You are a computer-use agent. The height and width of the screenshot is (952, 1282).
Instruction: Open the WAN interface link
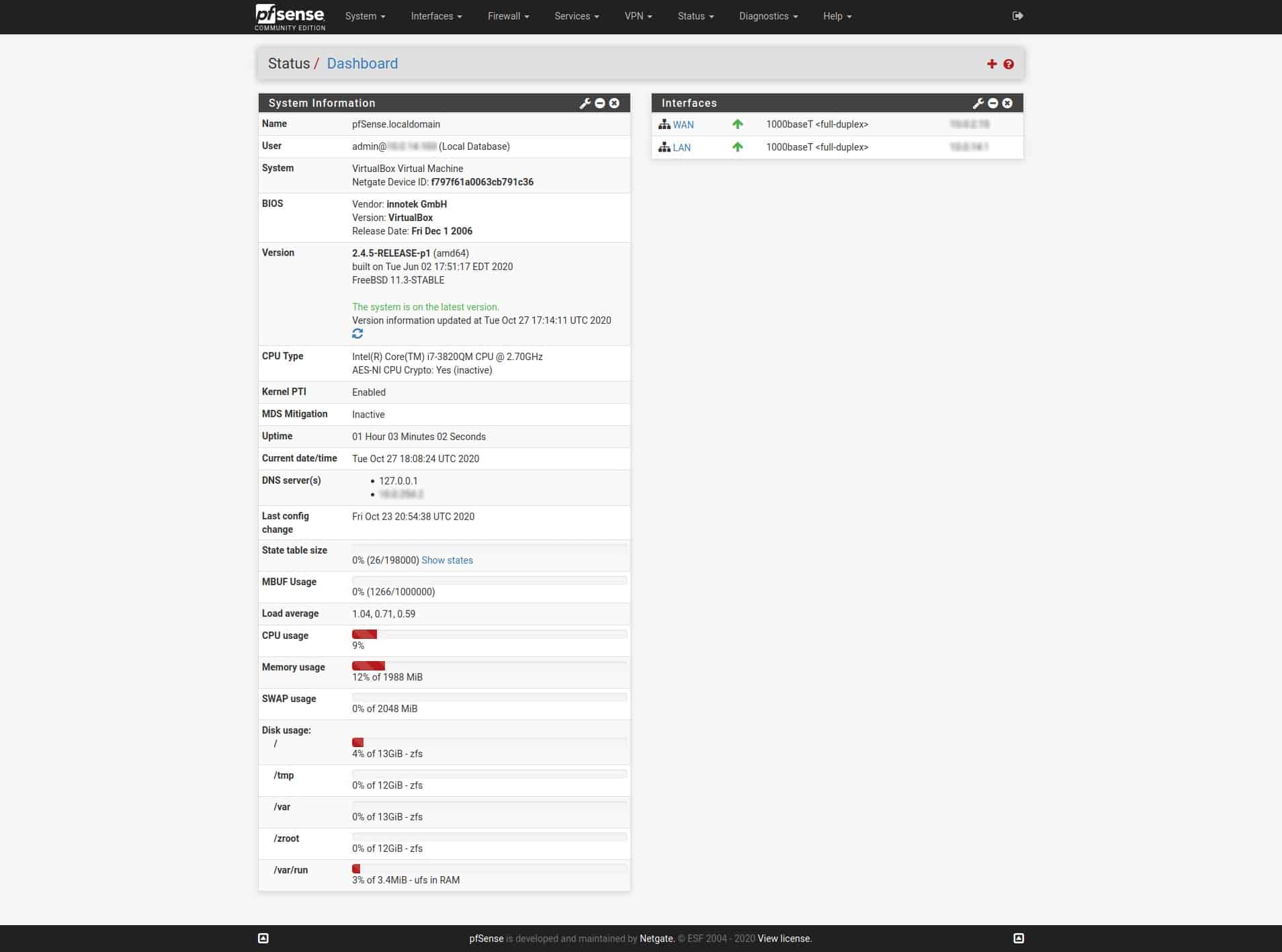coord(683,124)
